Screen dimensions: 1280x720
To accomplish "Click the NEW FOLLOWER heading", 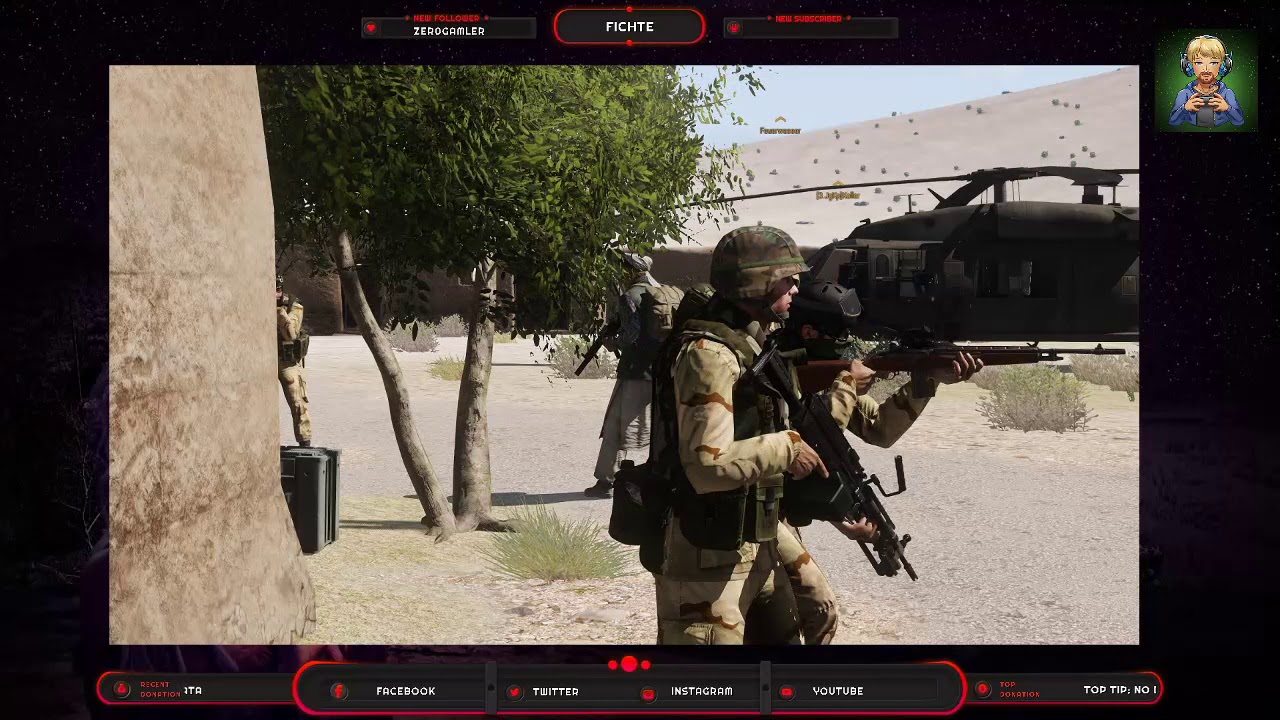I will (446, 18).
